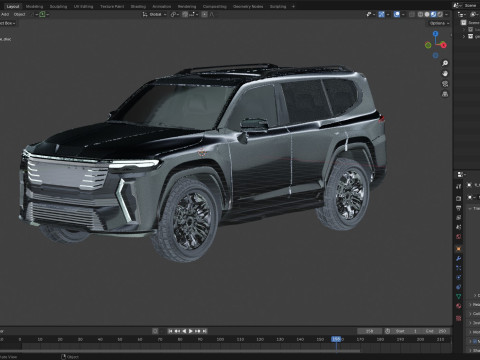
Task: Open the View Layer properties tab
Action: click(459, 218)
